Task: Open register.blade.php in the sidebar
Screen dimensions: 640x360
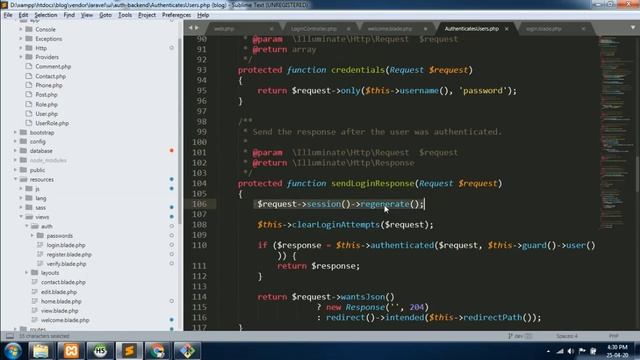Action: click(69, 255)
